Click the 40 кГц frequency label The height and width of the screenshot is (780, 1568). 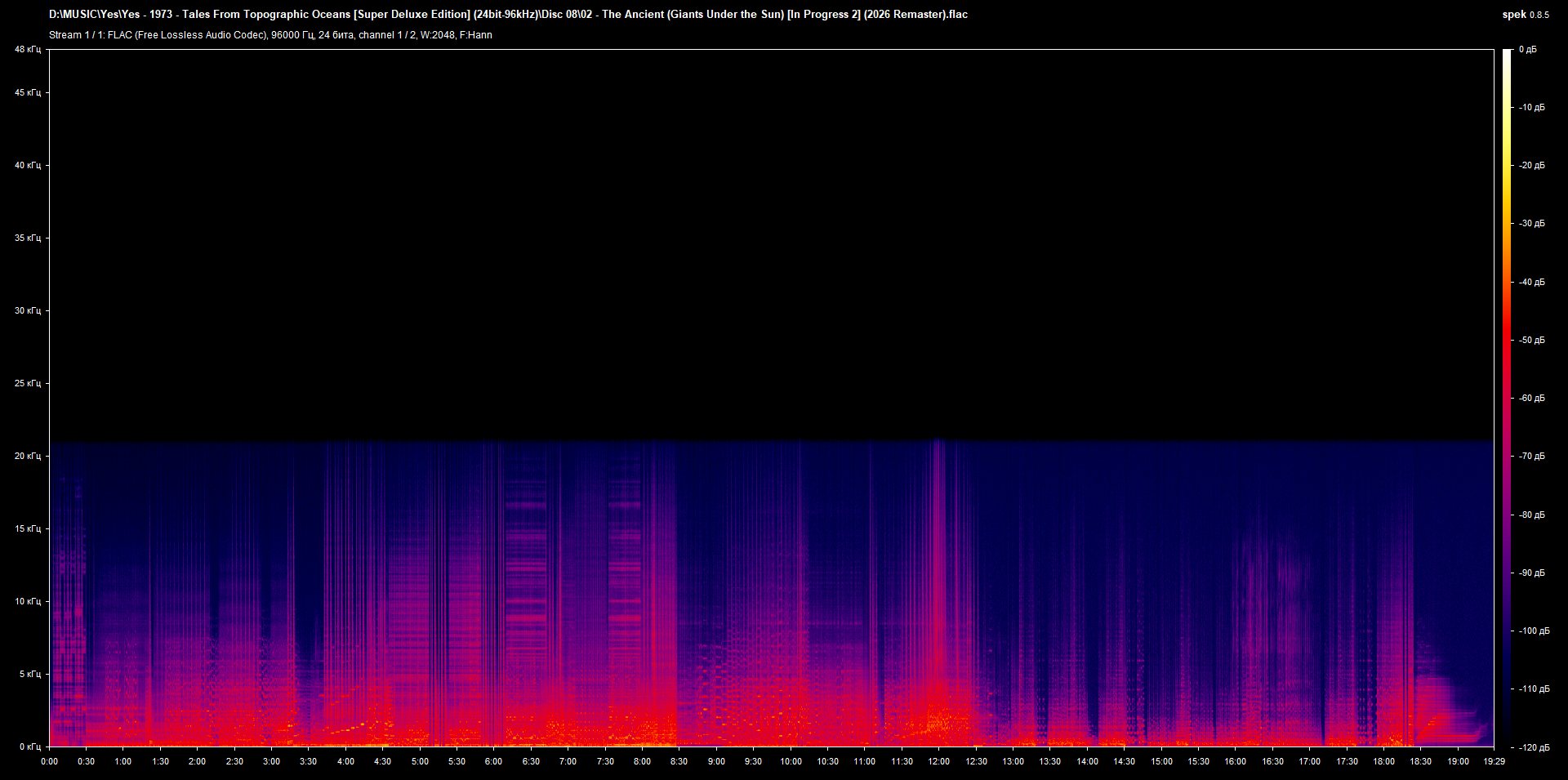[x=28, y=165]
